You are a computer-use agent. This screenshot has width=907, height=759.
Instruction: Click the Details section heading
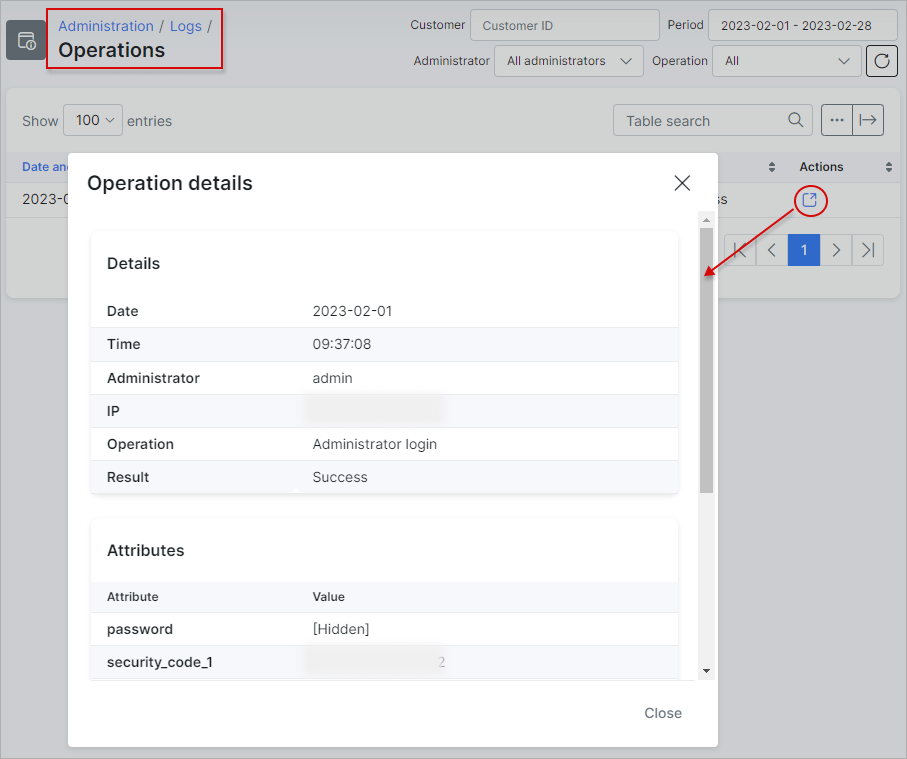coord(133,263)
